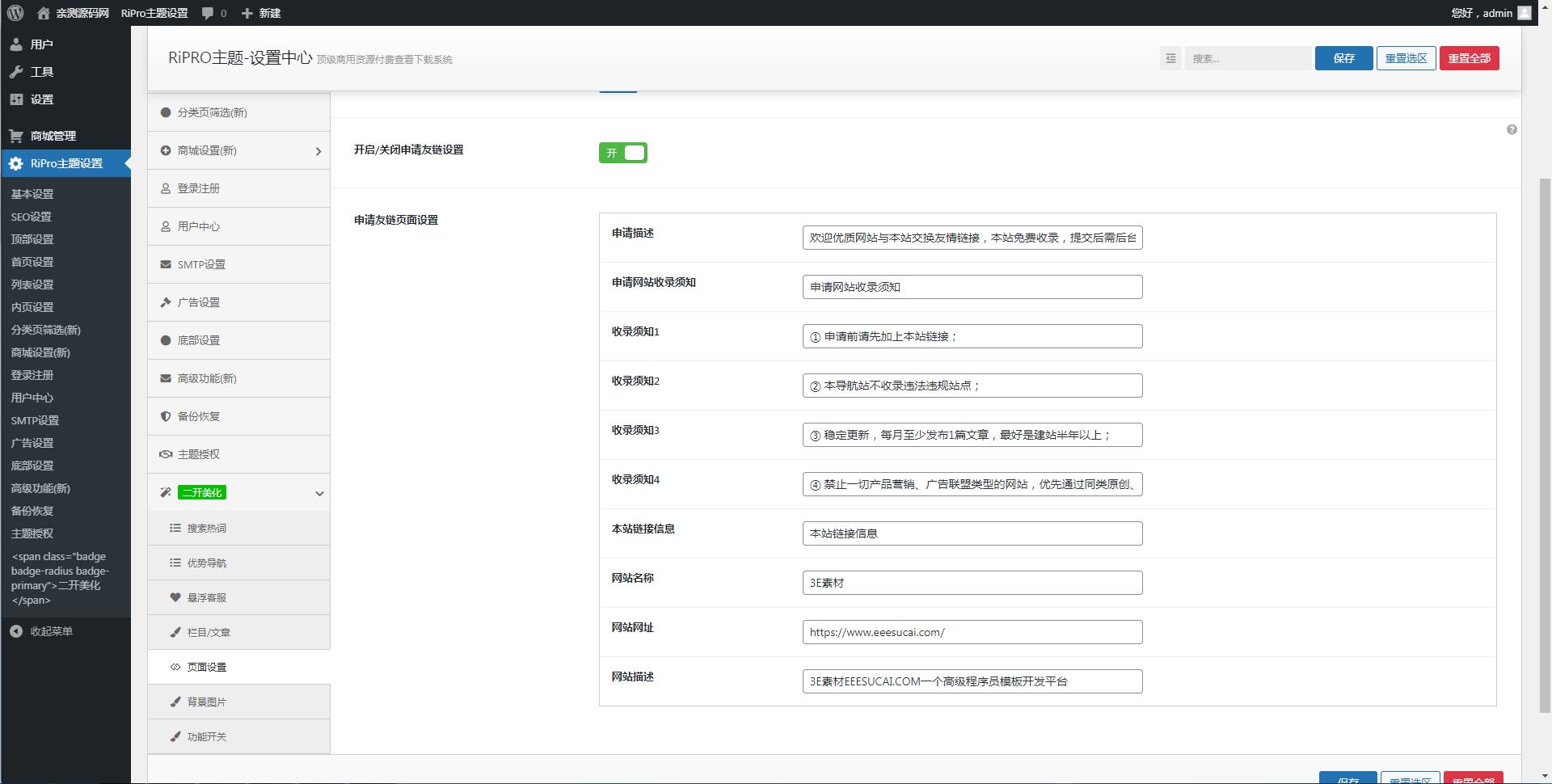Click the 网站名称 input containing 3E素材

tap(972, 582)
